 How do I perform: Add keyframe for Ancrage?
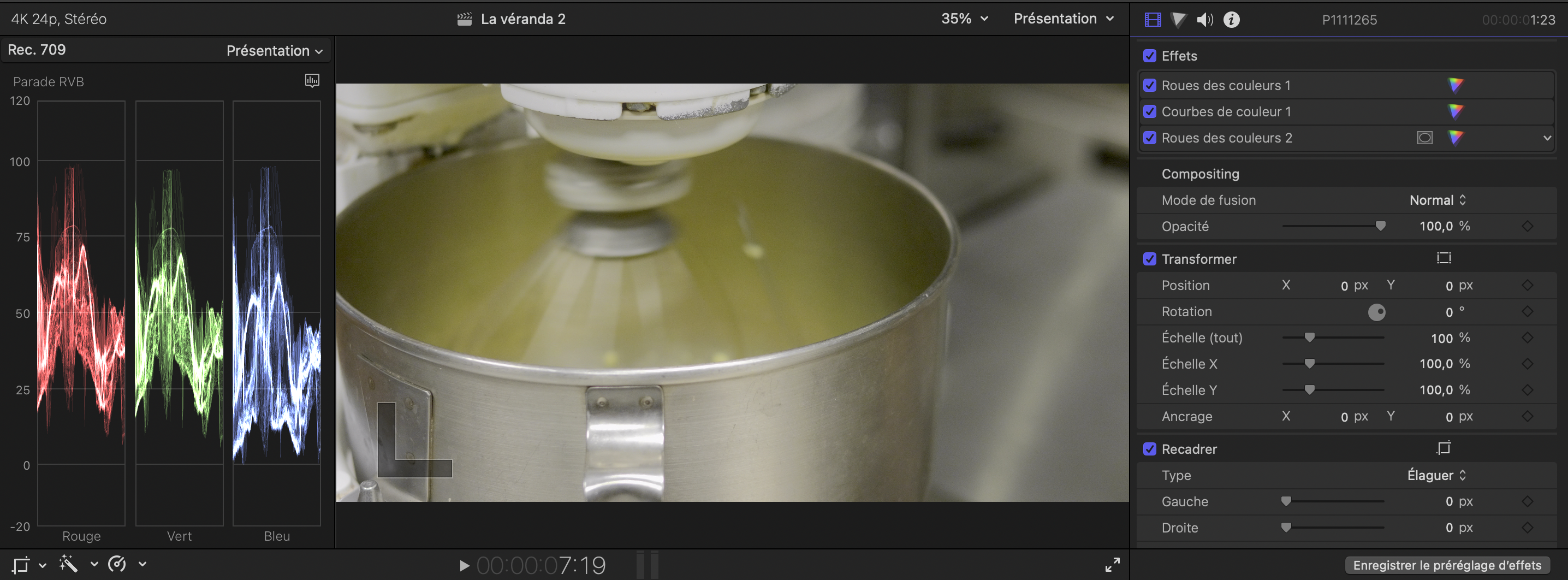[1527, 416]
